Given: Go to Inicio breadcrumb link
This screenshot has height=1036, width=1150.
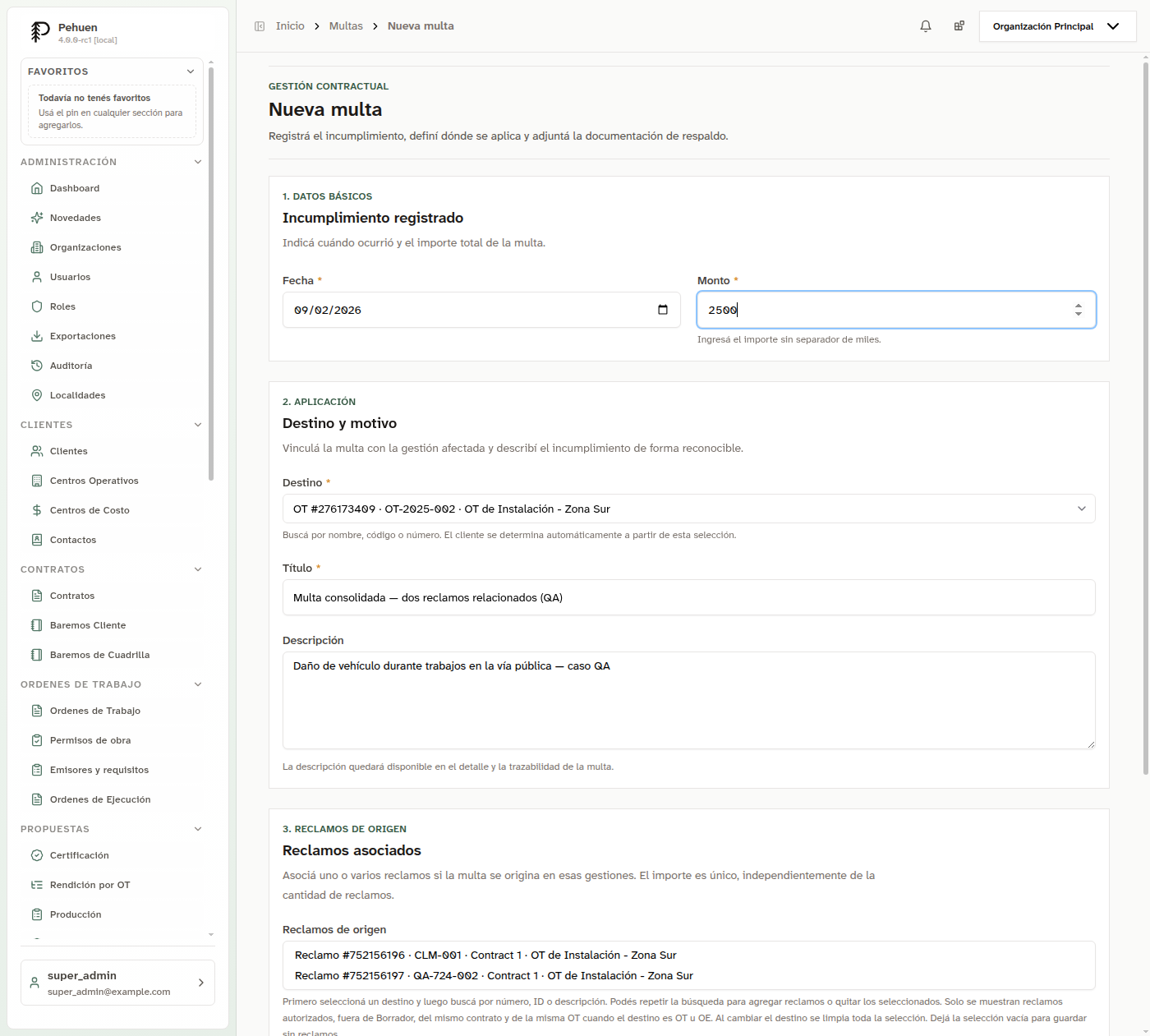Looking at the screenshot, I should click(290, 26).
